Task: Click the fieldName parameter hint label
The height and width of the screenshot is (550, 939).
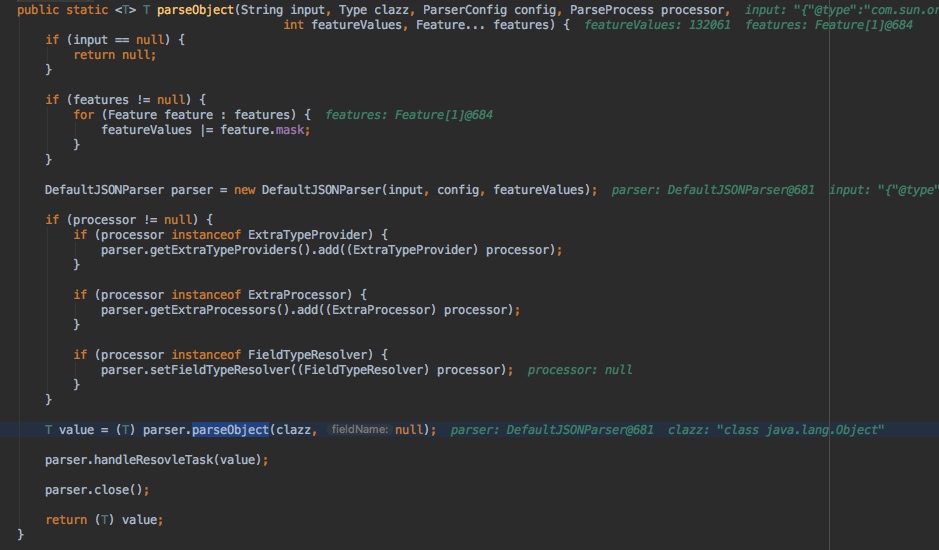Action: tap(359, 430)
